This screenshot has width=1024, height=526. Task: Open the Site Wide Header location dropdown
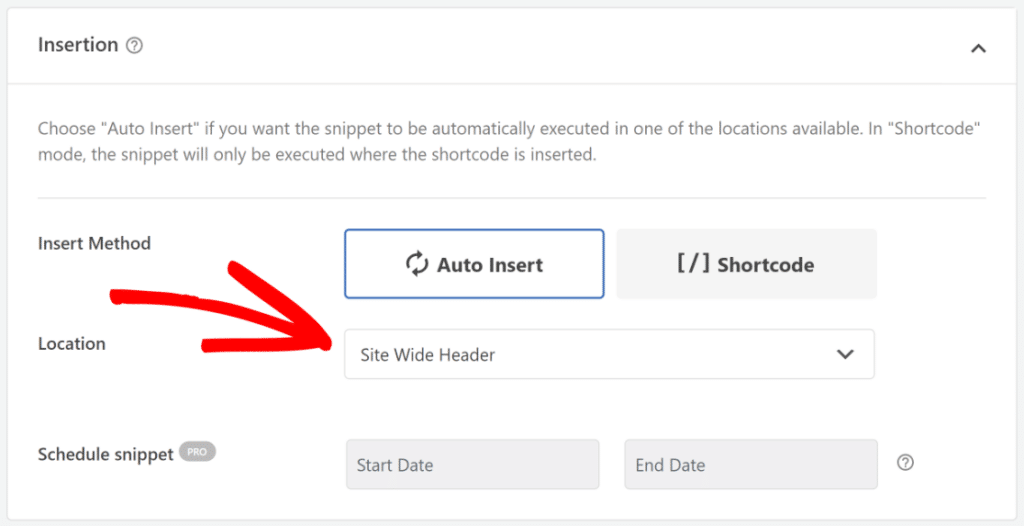(x=609, y=354)
